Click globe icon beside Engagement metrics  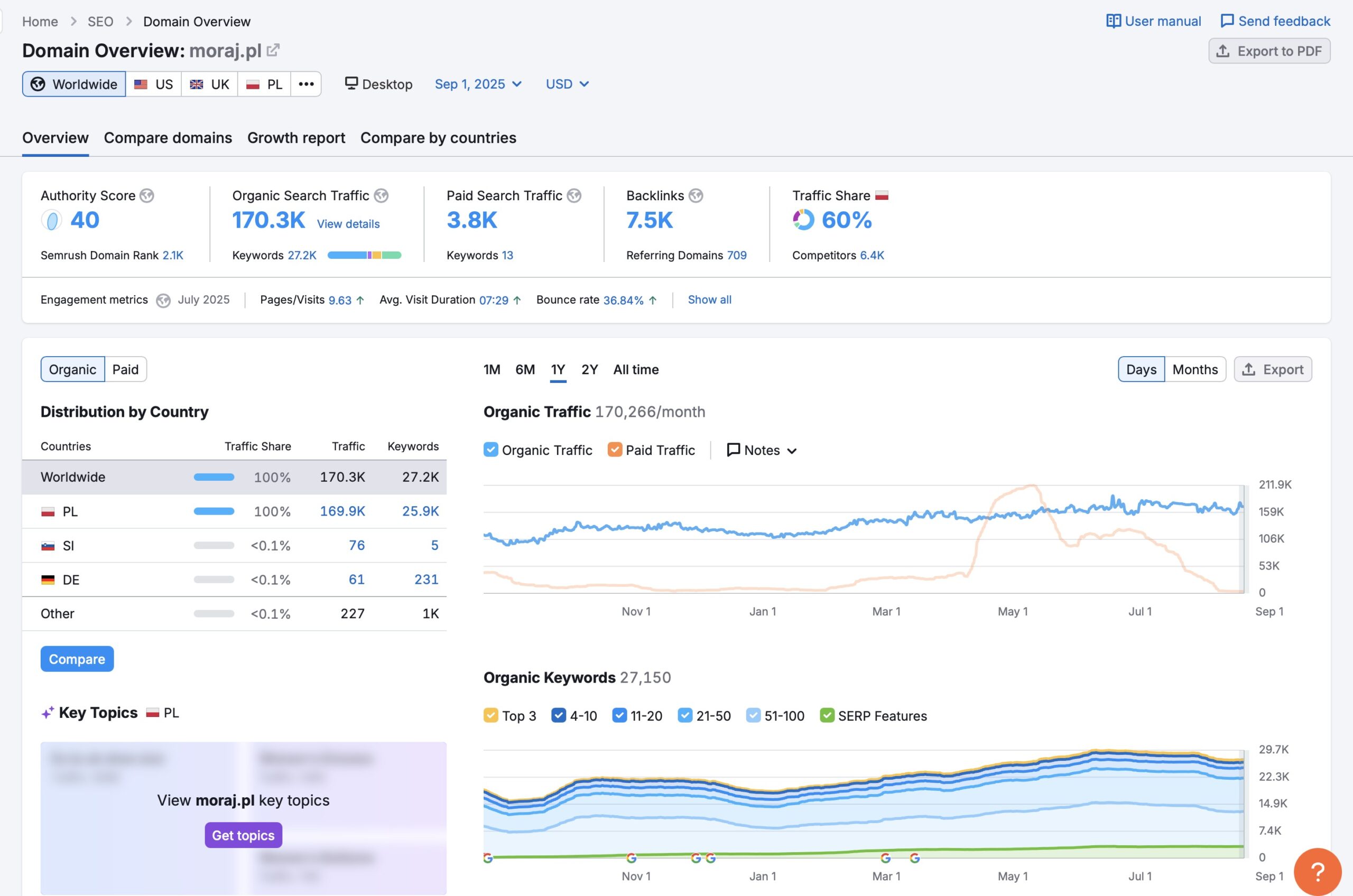point(163,300)
